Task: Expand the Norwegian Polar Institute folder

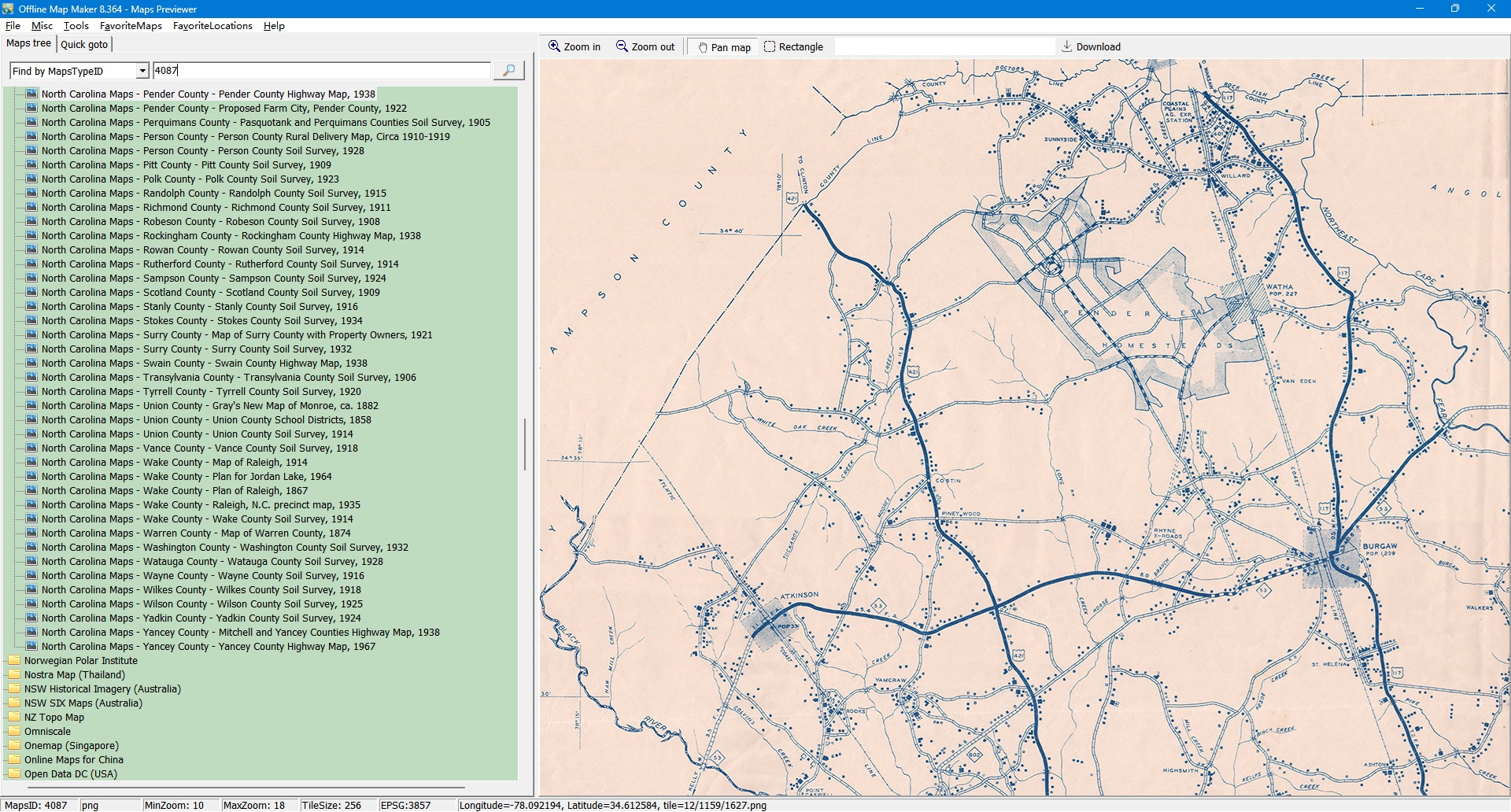Action: pos(80,661)
